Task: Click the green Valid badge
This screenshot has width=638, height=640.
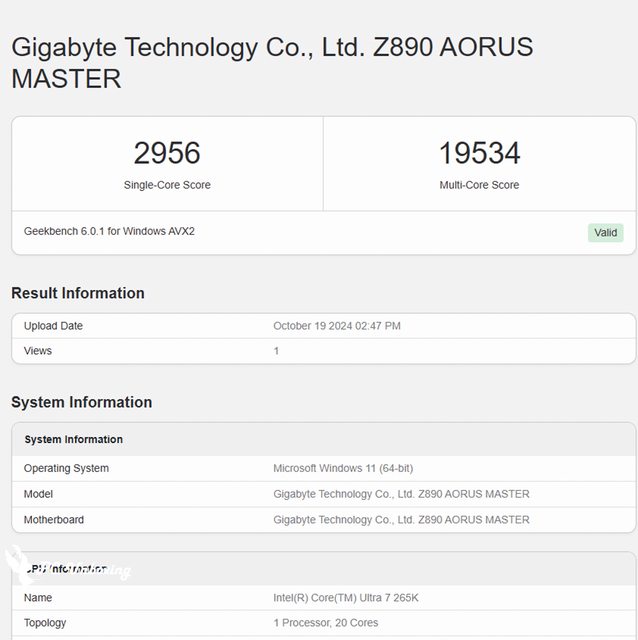Action: [x=605, y=232]
